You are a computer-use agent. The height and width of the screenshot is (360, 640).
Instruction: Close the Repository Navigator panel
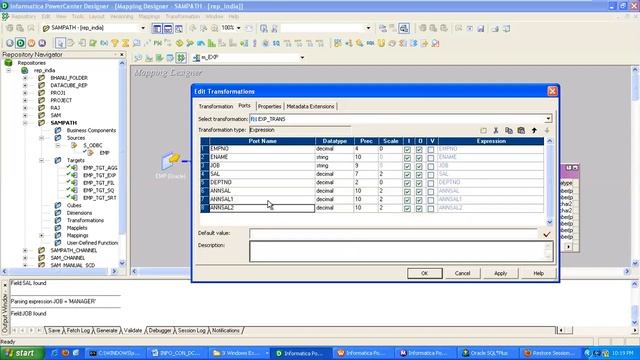122,54
